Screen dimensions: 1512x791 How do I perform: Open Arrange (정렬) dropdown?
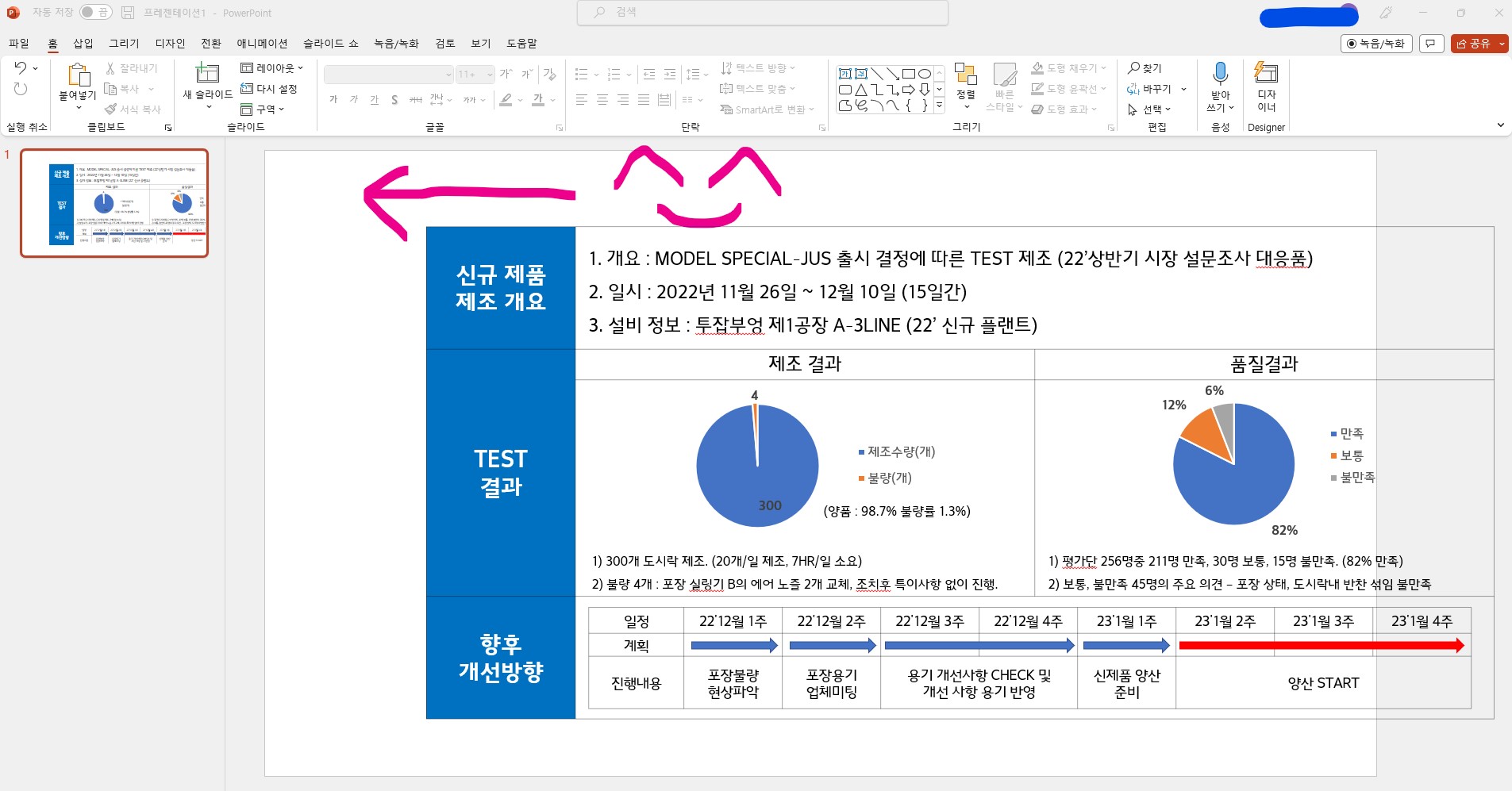click(x=966, y=86)
